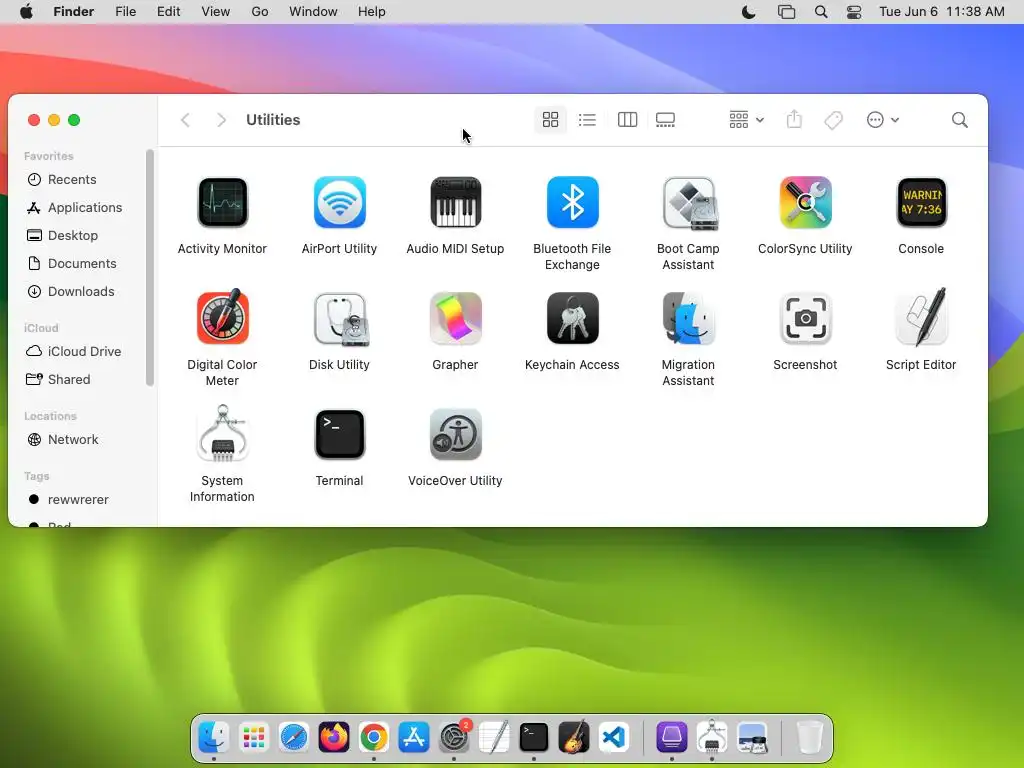Select the Console app icon

point(921,202)
